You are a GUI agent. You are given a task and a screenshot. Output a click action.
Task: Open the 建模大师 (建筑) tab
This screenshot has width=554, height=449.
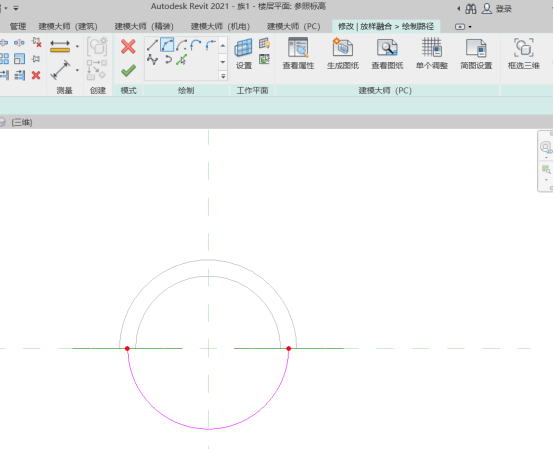(x=68, y=26)
